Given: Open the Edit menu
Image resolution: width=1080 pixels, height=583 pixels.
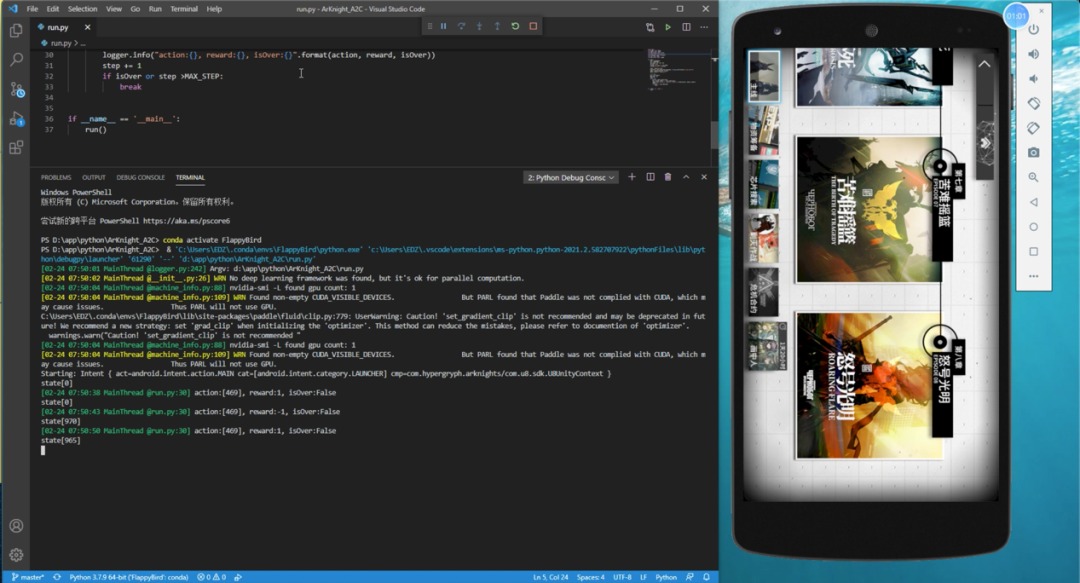Looking at the screenshot, I should pos(53,9).
